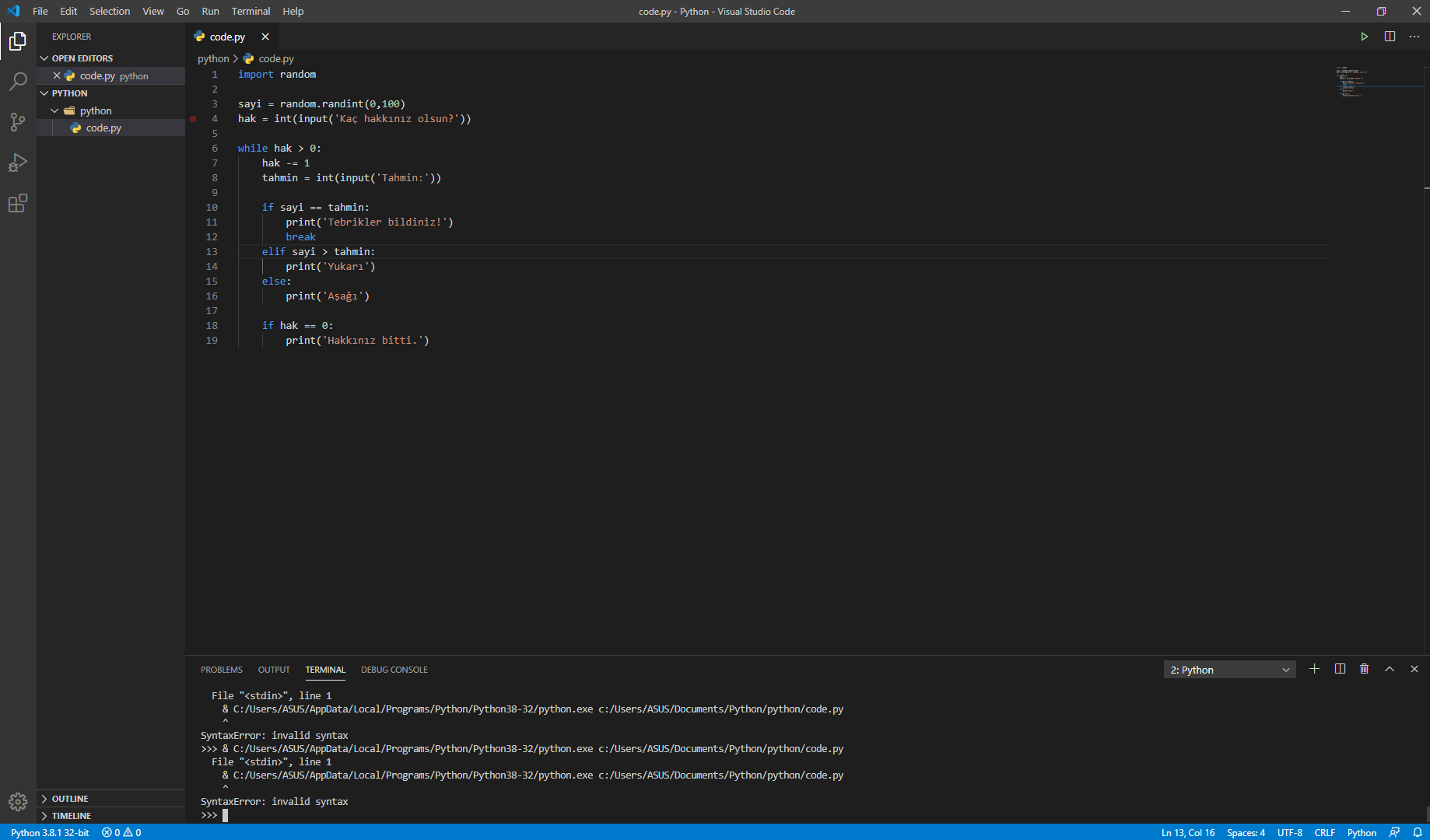Open the Help menu
This screenshot has height=840, width=1430.
coord(293,11)
